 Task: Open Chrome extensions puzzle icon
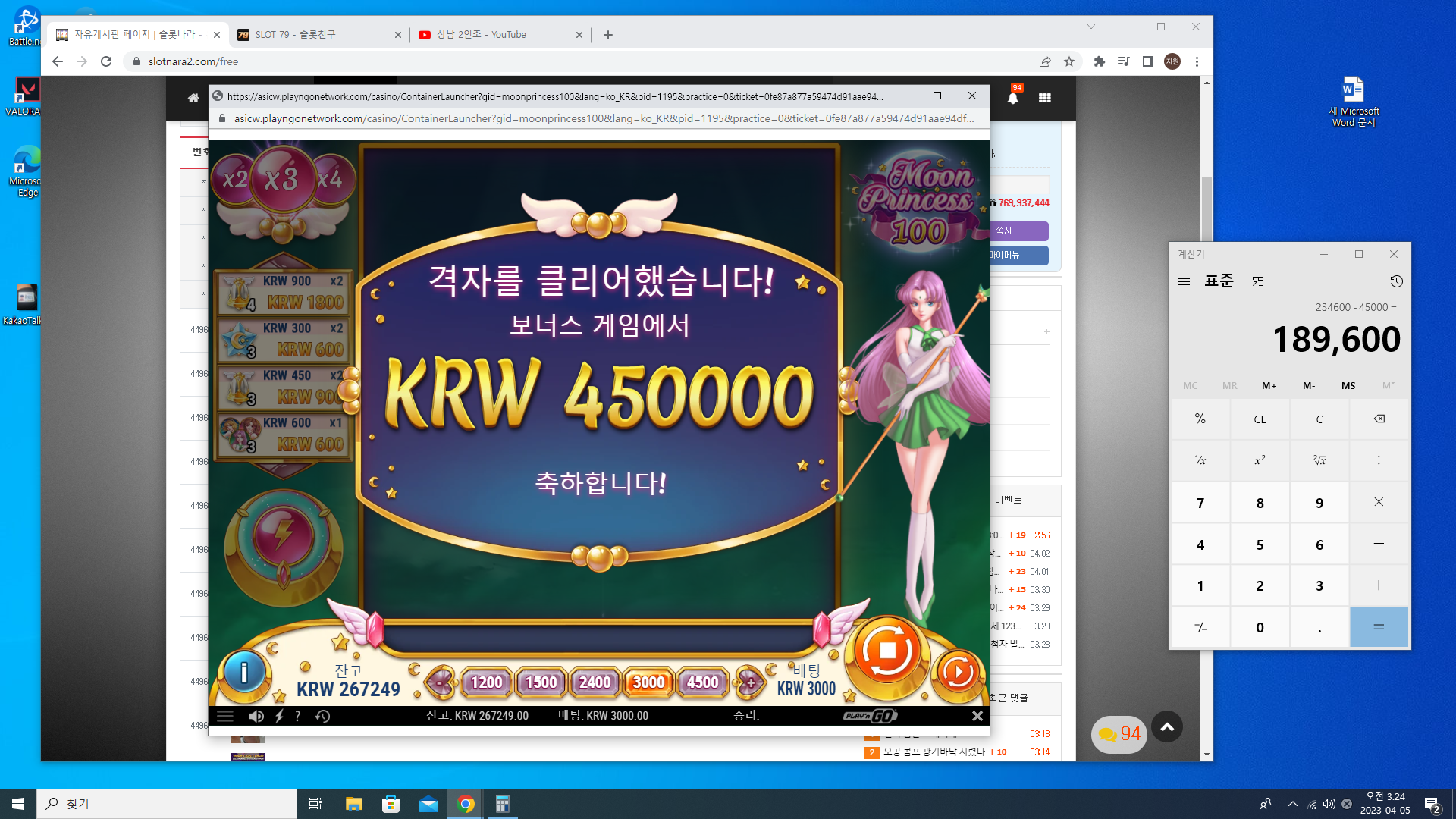coord(1100,61)
